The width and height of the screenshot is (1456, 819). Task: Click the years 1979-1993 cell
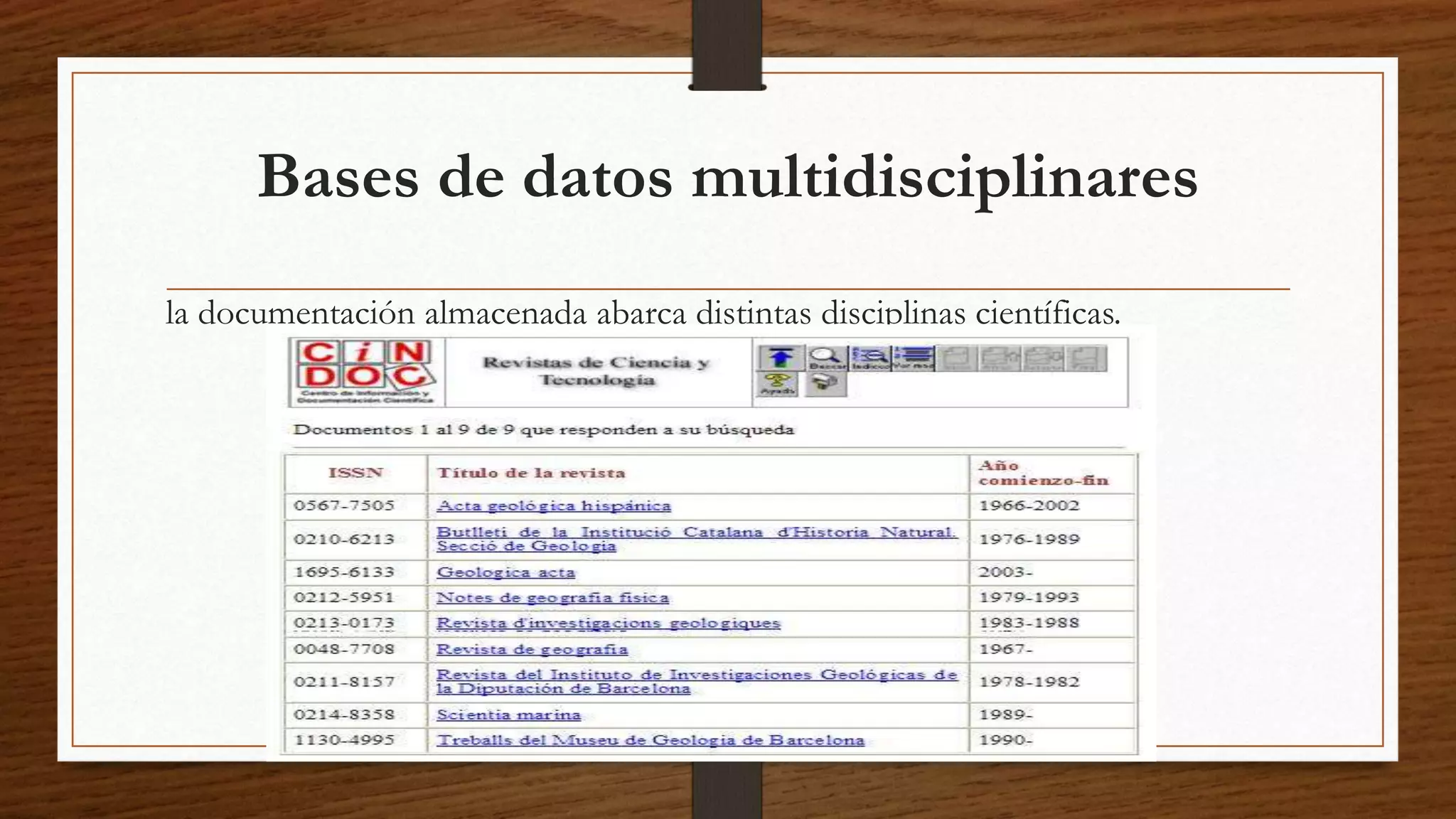[1053, 598]
